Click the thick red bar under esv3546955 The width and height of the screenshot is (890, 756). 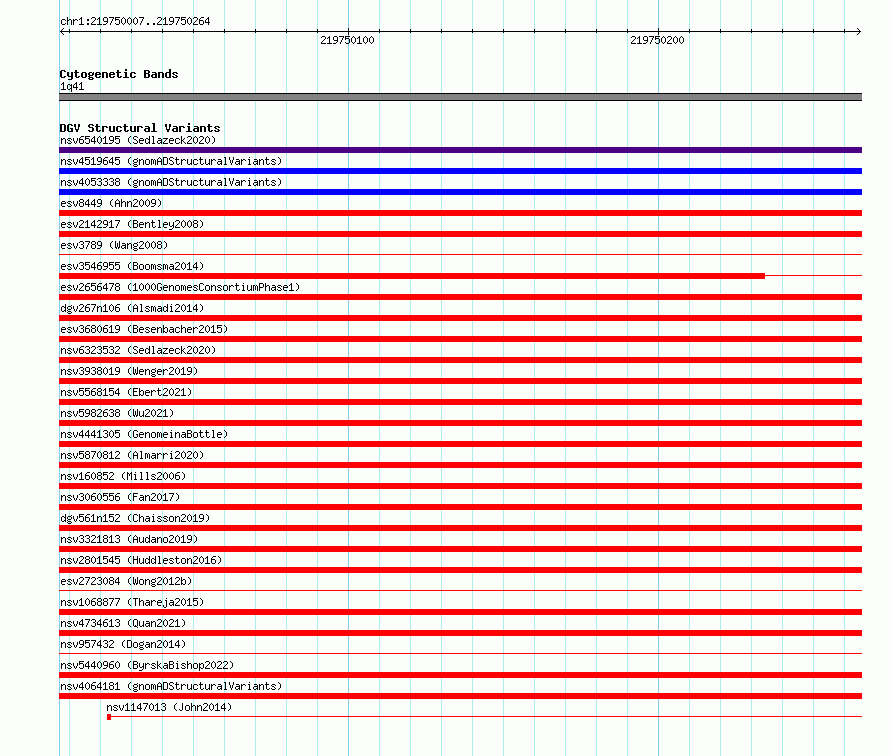[412, 276]
